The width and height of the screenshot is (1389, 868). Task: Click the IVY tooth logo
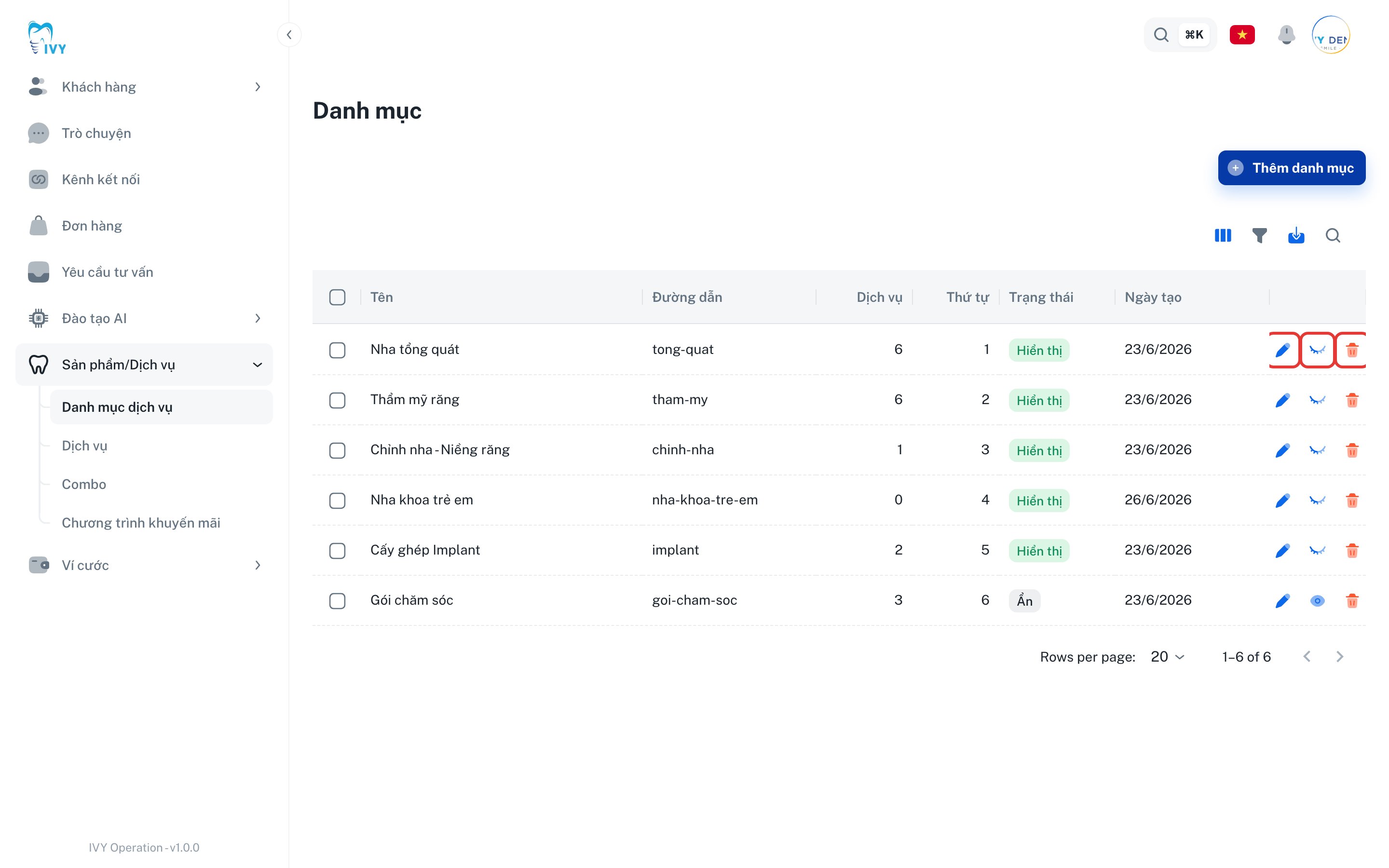47,38
